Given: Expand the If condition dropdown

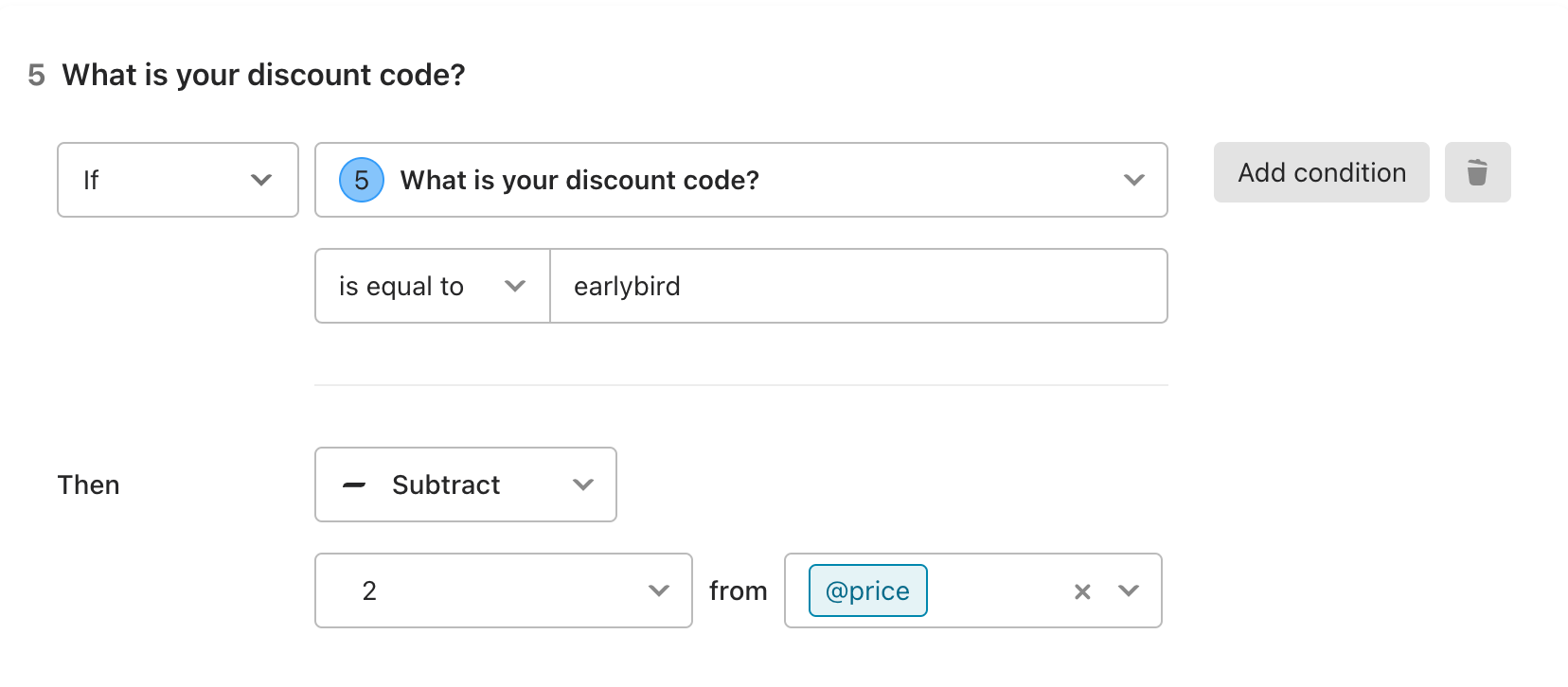Looking at the screenshot, I should pos(178,180).
